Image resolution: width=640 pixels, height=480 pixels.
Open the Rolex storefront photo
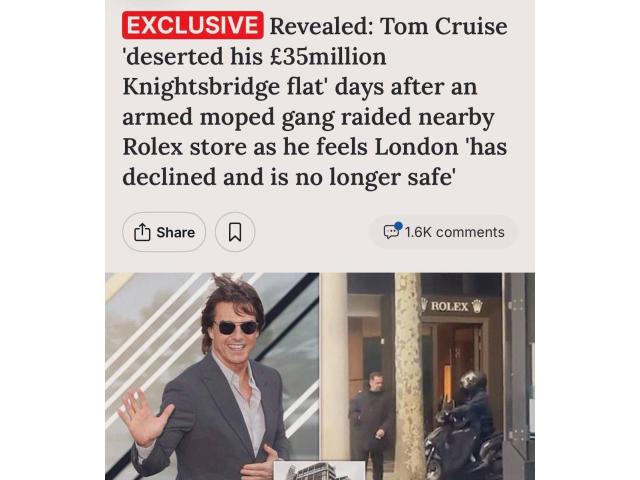(x=427, y=376)
